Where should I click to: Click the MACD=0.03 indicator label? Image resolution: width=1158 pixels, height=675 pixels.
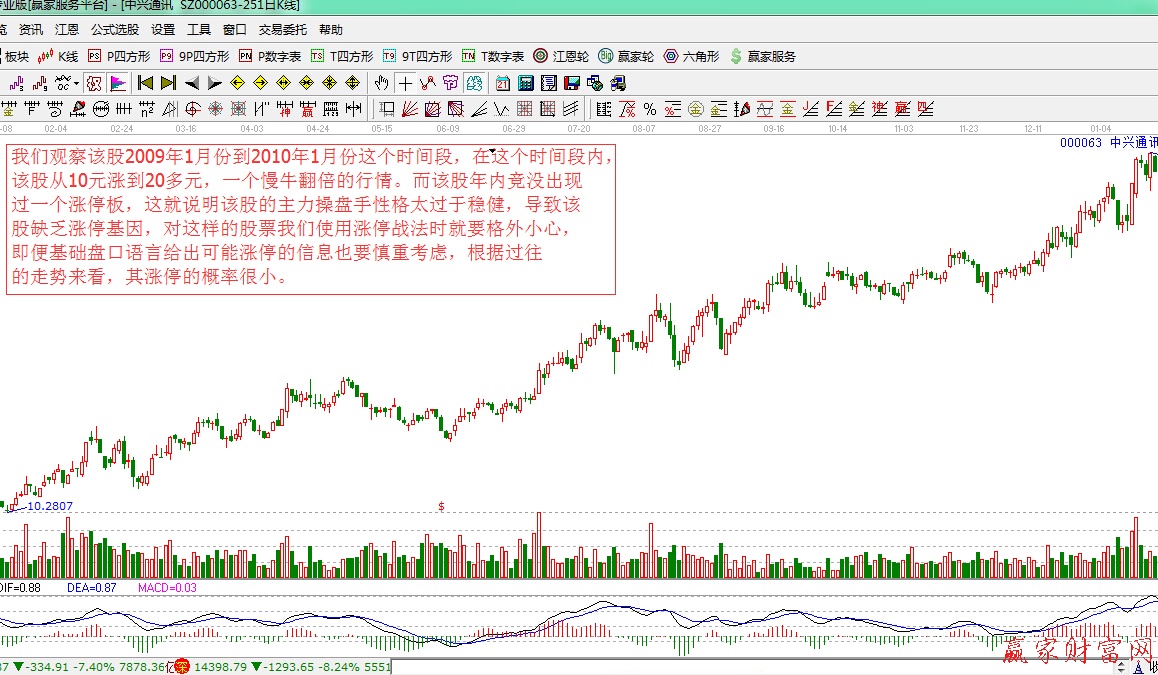(167, 588)
